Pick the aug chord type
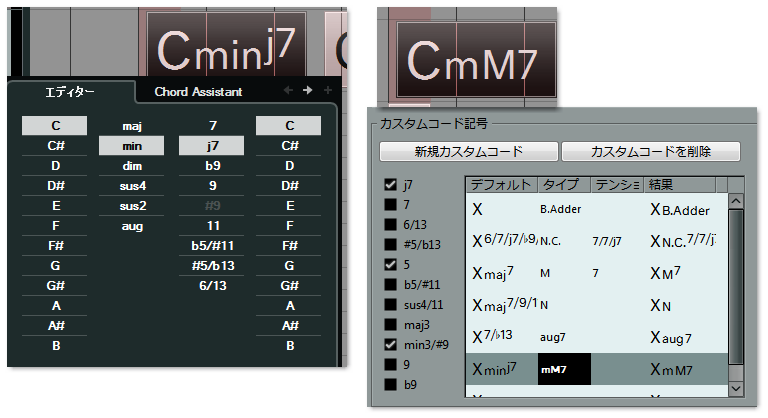Image resolution: width=768 pixels, height=418 pixels. (132, 226)
